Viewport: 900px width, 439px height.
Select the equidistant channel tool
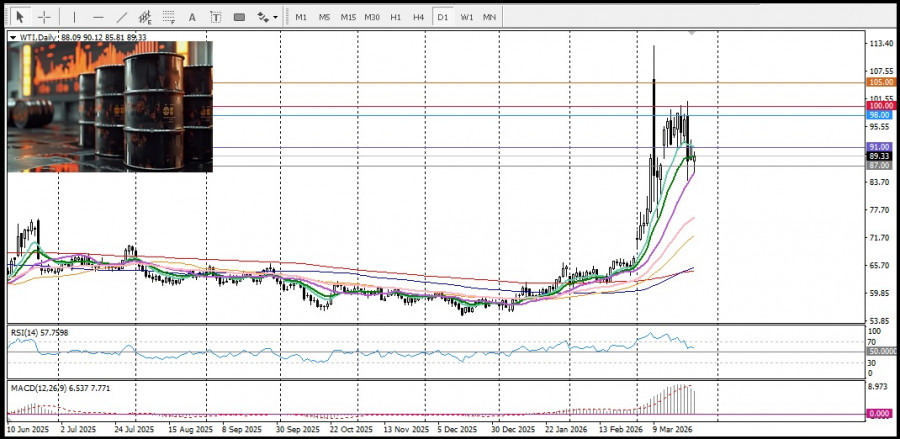[147, 17]
